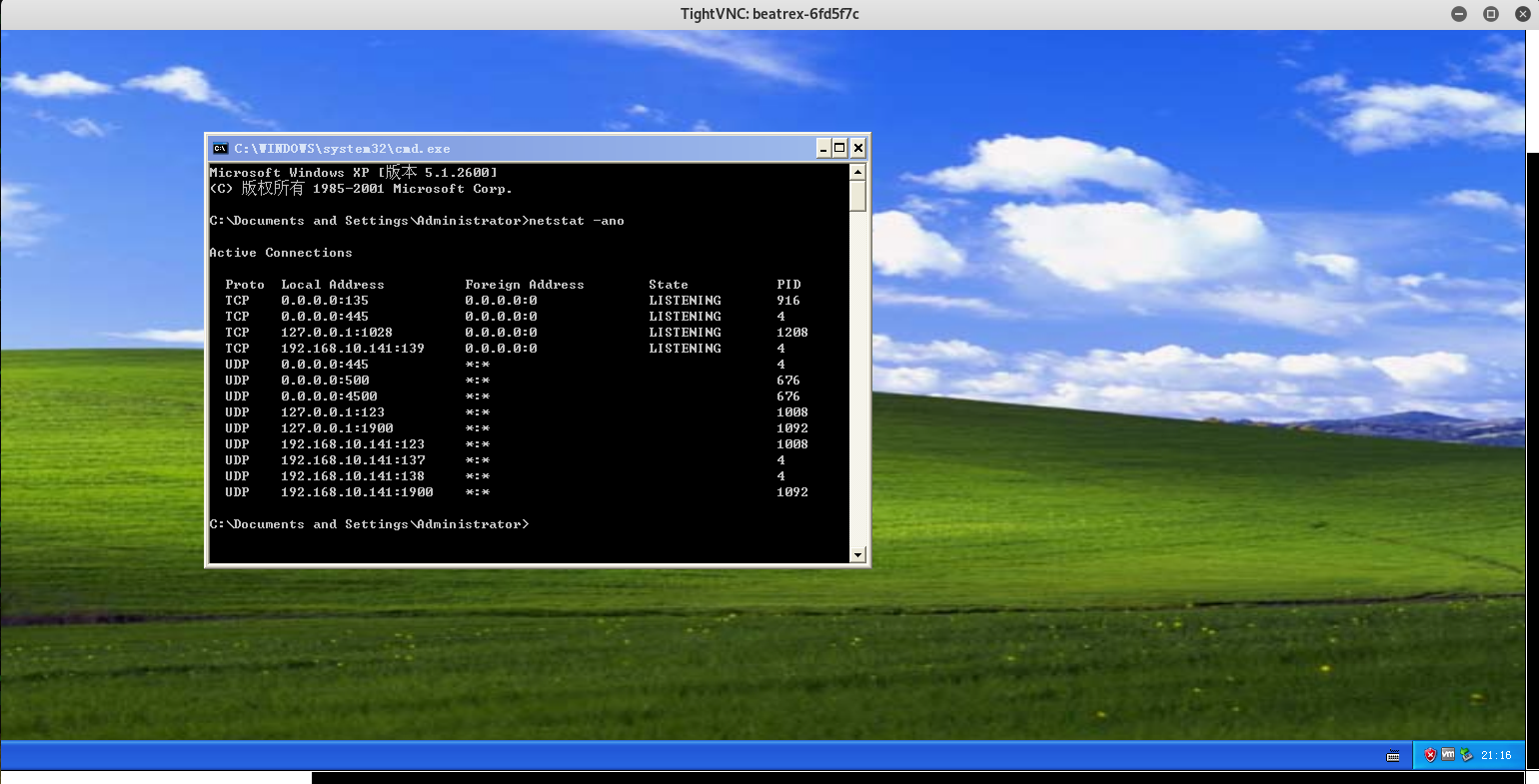Click PID value 1208
1539x784 pixels.
[x=792, y=333]
